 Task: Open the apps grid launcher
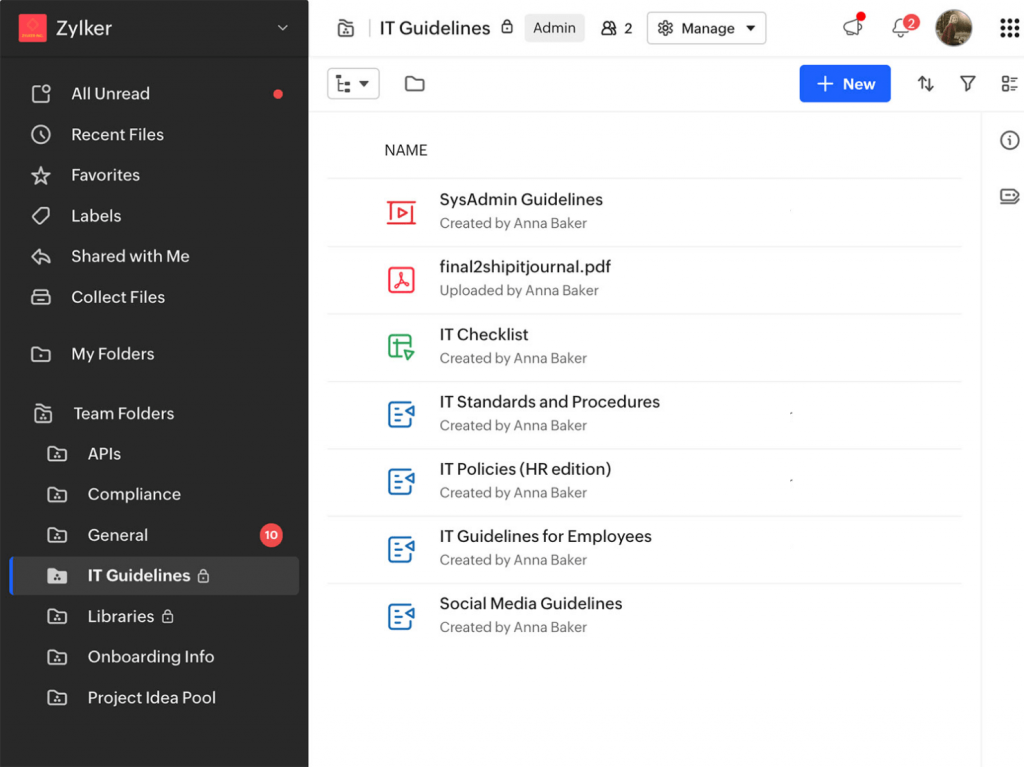point(1009,28)
